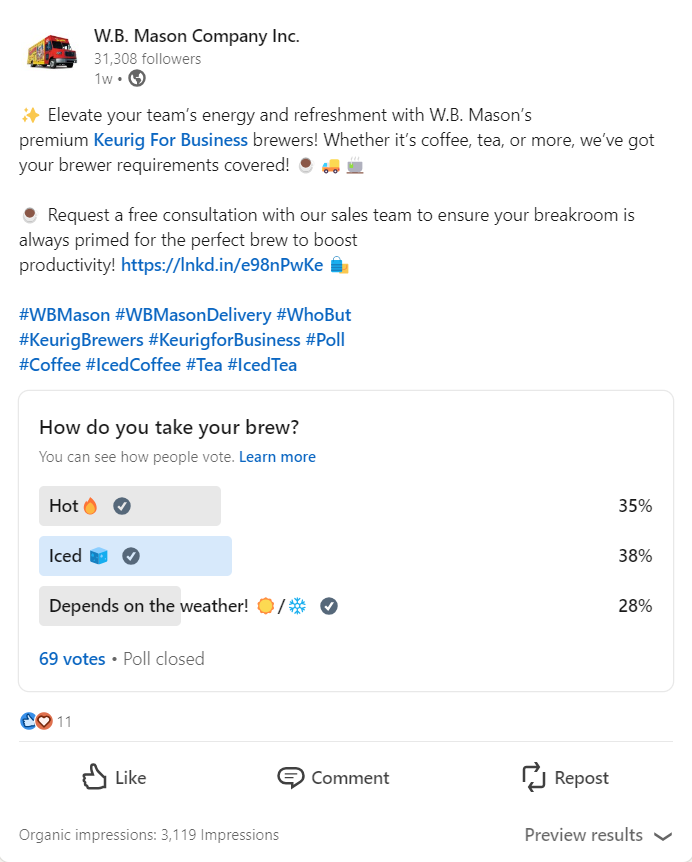The height and width of the screenshot is (862, 692).
Task: Click the checkmark badge on the weather option
Action: (328, 606)
